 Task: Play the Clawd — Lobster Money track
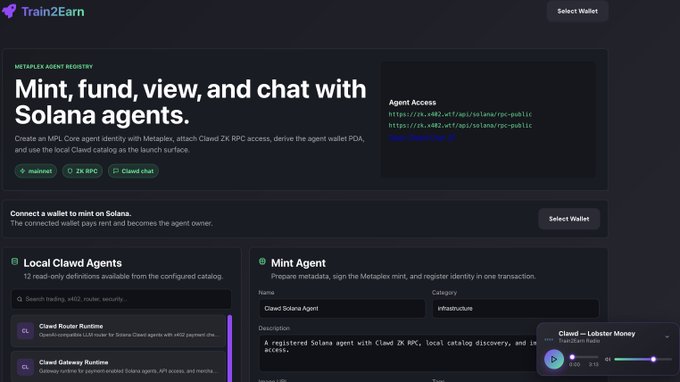click(554, 359)
